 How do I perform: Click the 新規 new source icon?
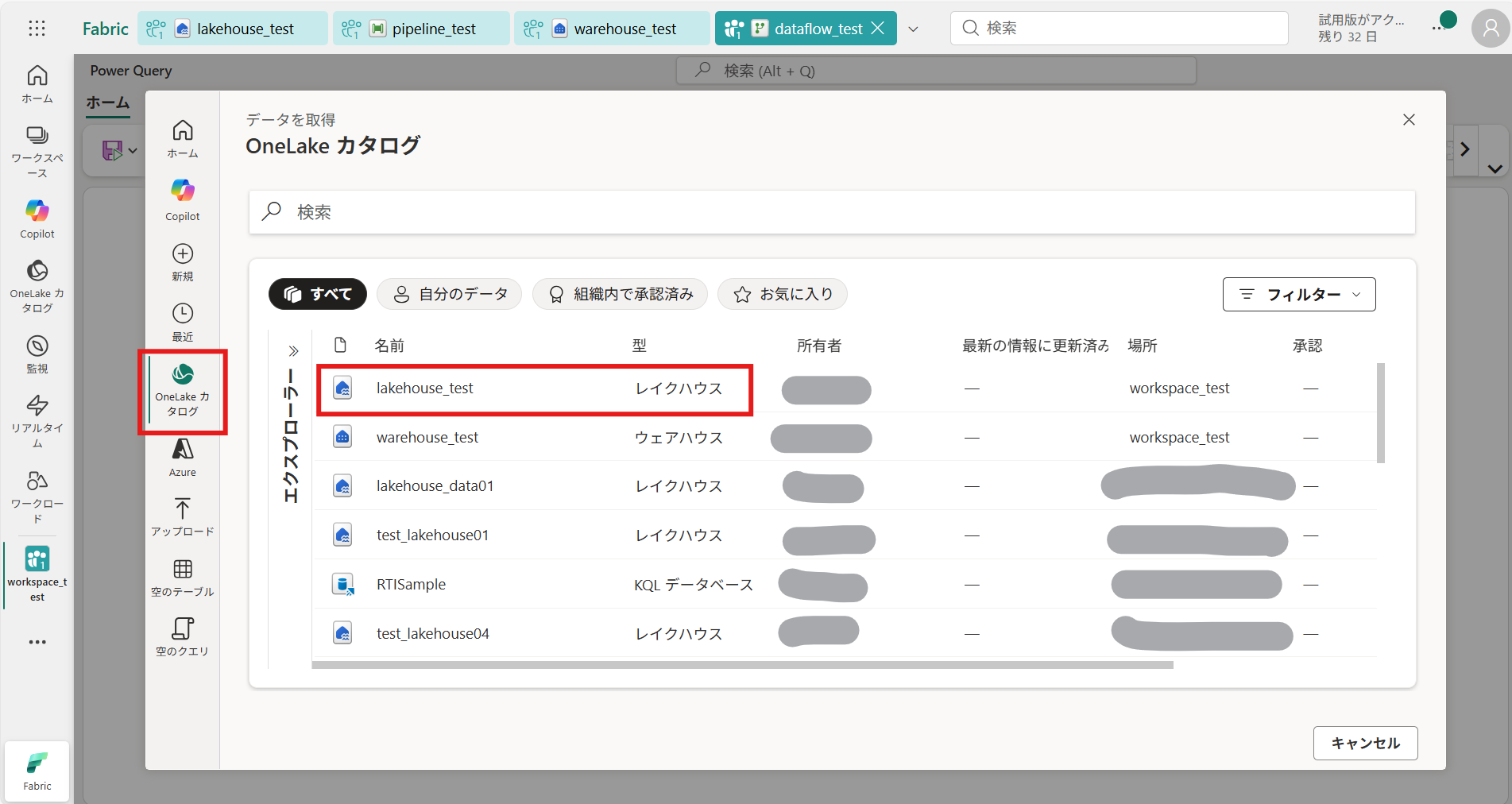[x=182, y=262]
